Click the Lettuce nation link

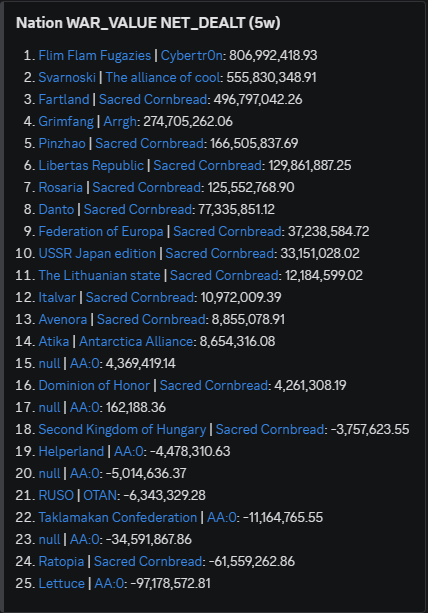(x=61, y=583)
